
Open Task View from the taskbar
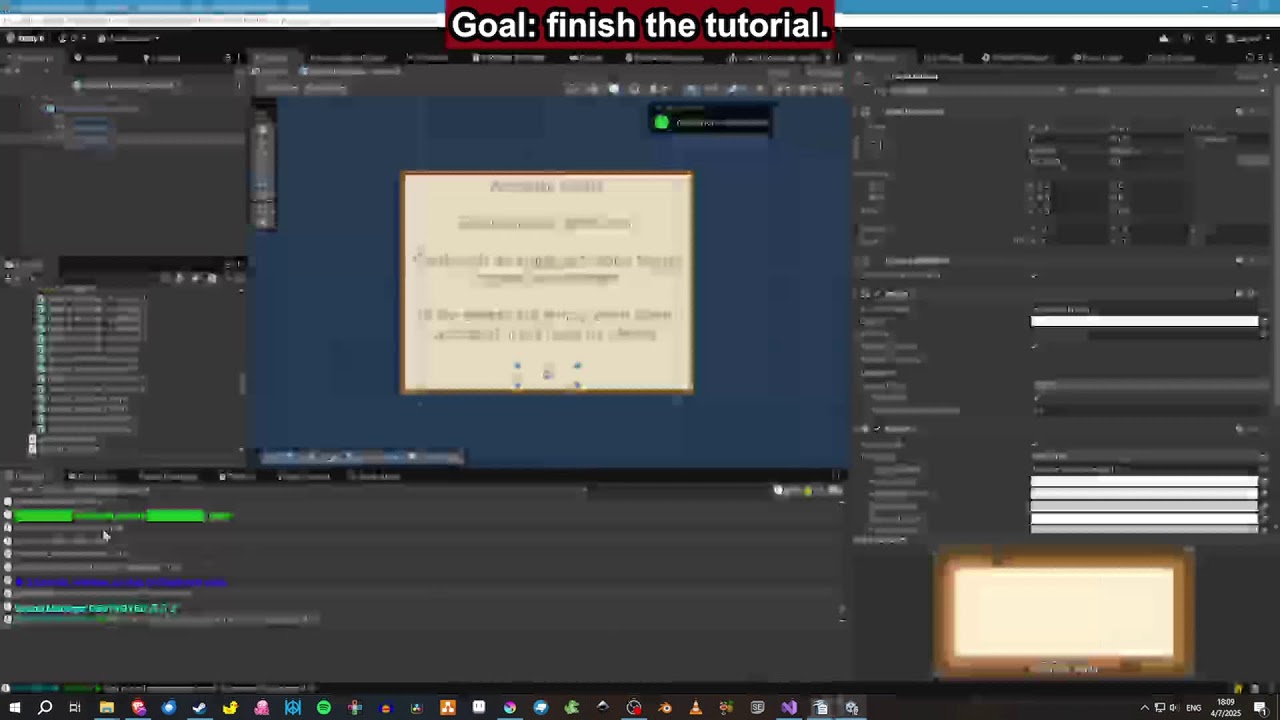point(75,708)
